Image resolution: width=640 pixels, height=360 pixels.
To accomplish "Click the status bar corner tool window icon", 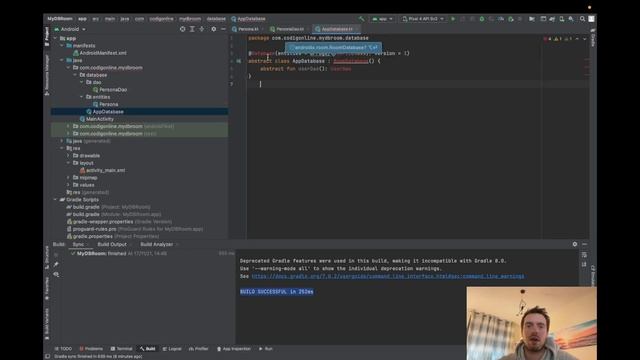I will click(47, 356).
